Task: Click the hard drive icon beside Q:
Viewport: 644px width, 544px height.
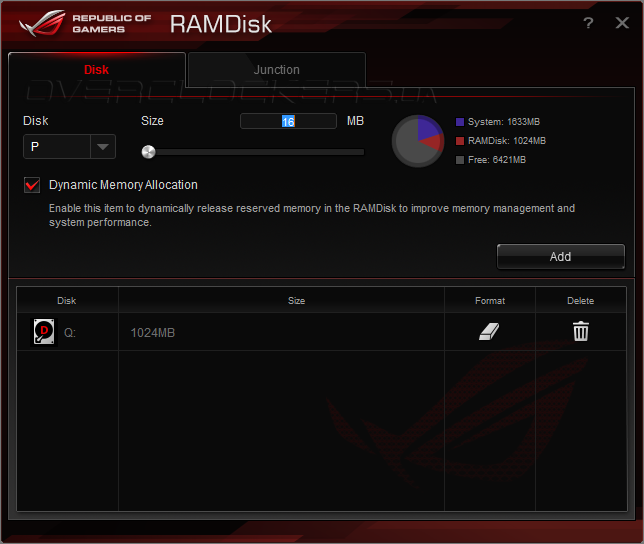Action: pos(44,332)
